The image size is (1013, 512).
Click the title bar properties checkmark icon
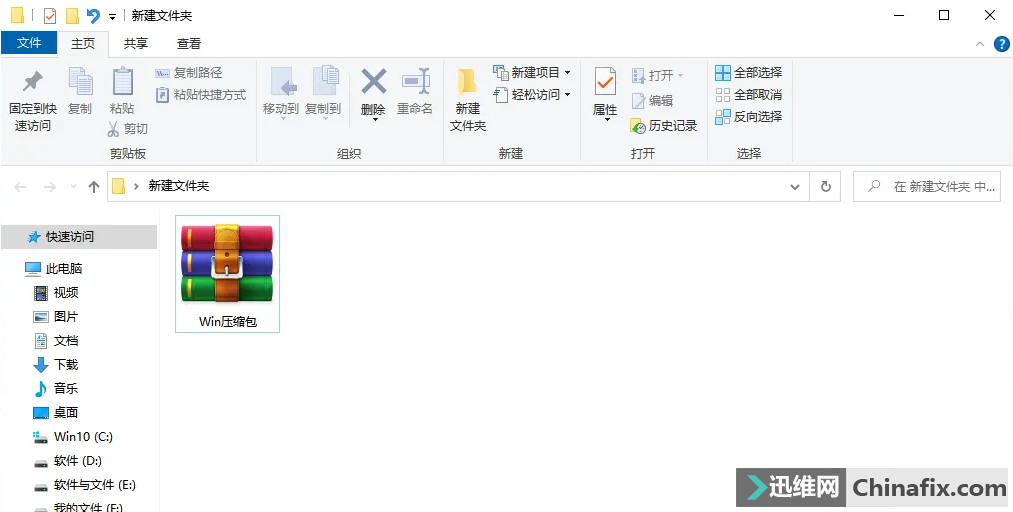click(50, 15)
